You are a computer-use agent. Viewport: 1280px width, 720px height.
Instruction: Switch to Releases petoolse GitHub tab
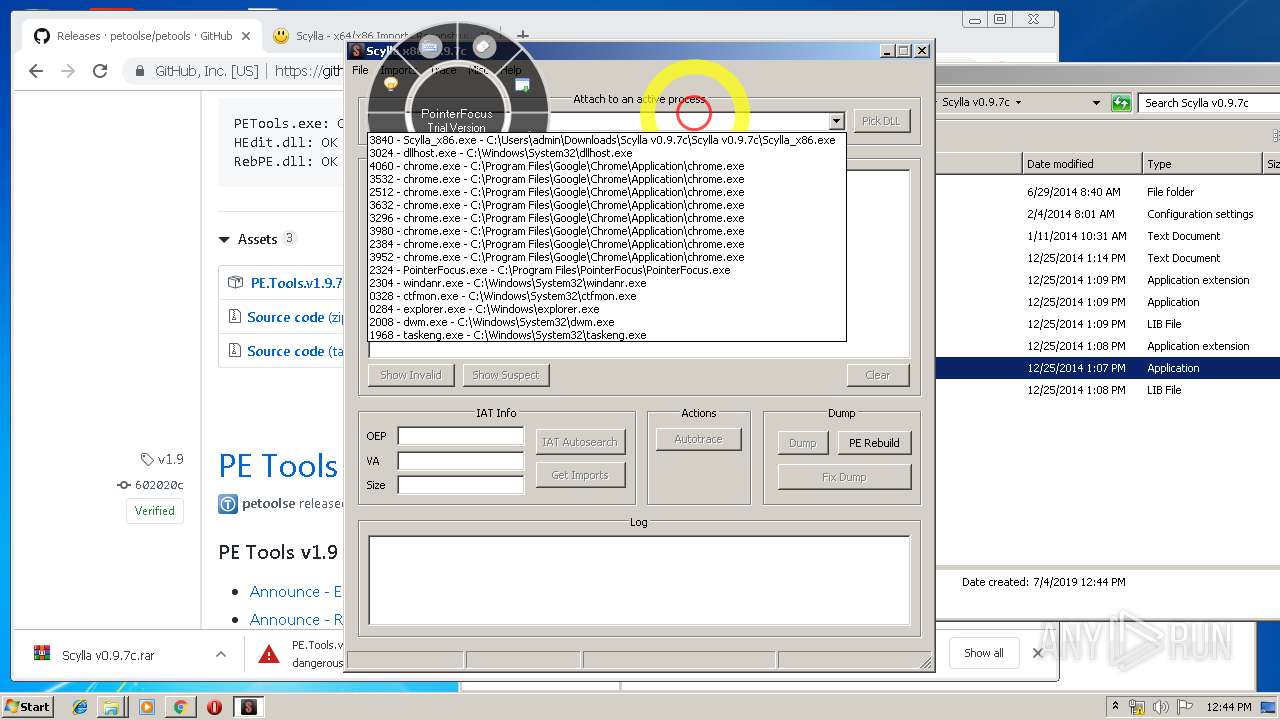tap(144, 36)
